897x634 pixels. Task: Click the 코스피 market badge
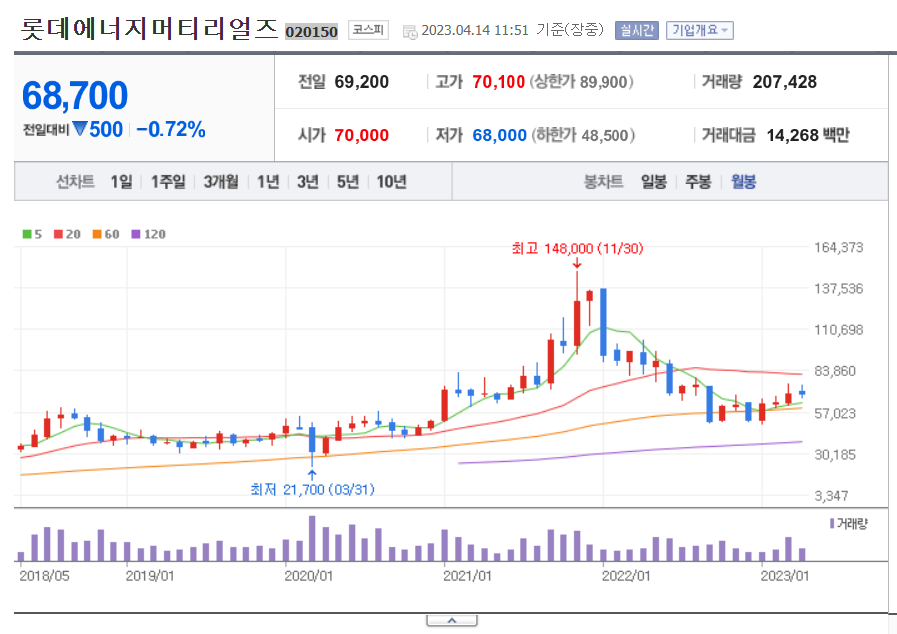[x=368, y=30]
